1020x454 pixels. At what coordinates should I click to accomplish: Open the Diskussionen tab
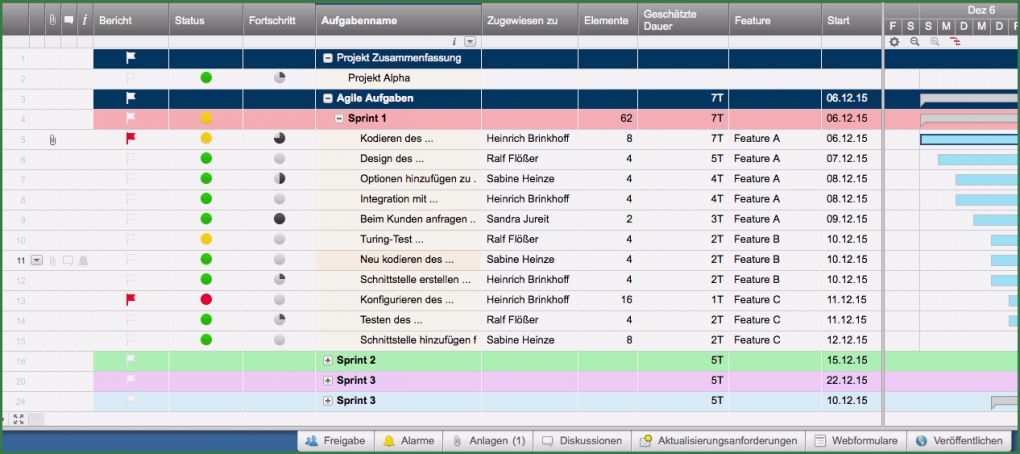(x=582, y=440)
